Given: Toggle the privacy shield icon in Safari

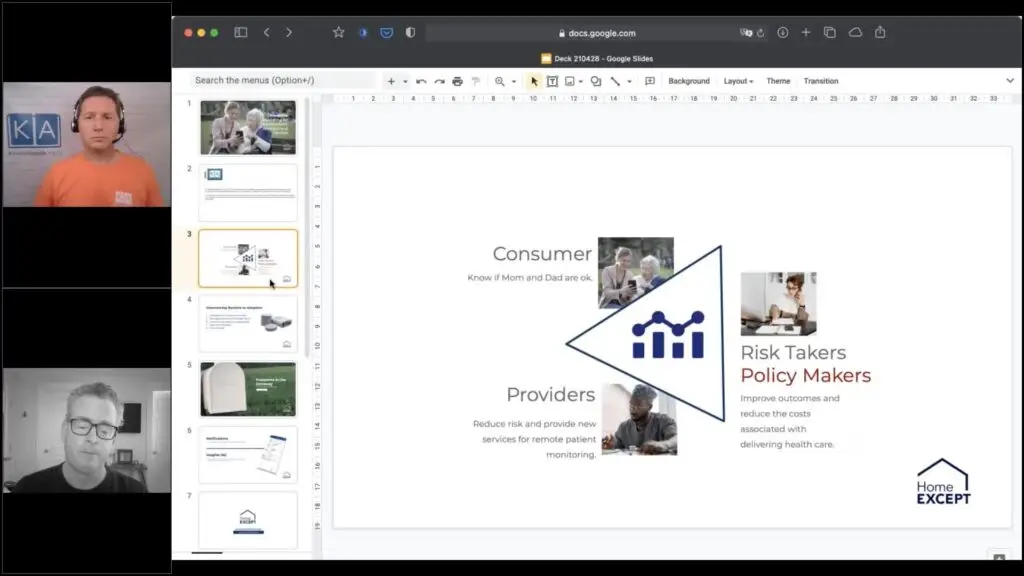Looking at the screenshot, I should coord(410,32).
